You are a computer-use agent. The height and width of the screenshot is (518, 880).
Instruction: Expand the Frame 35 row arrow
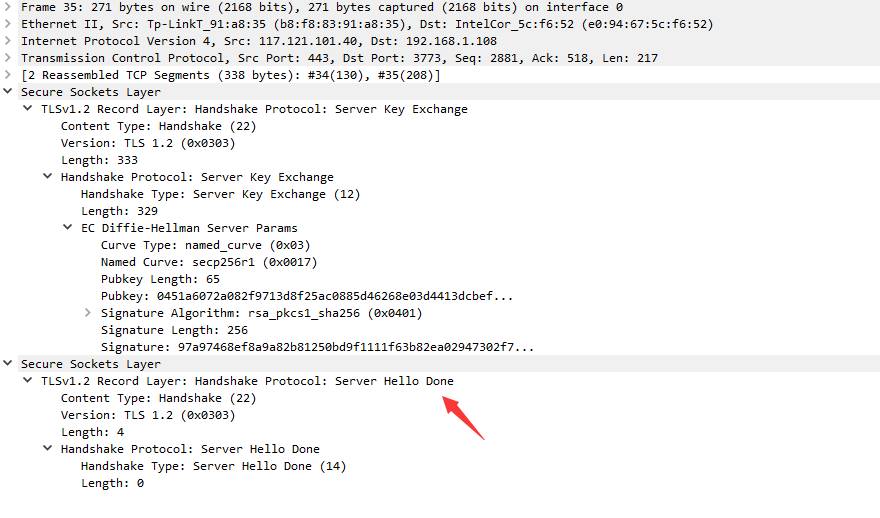pos(9,7)
